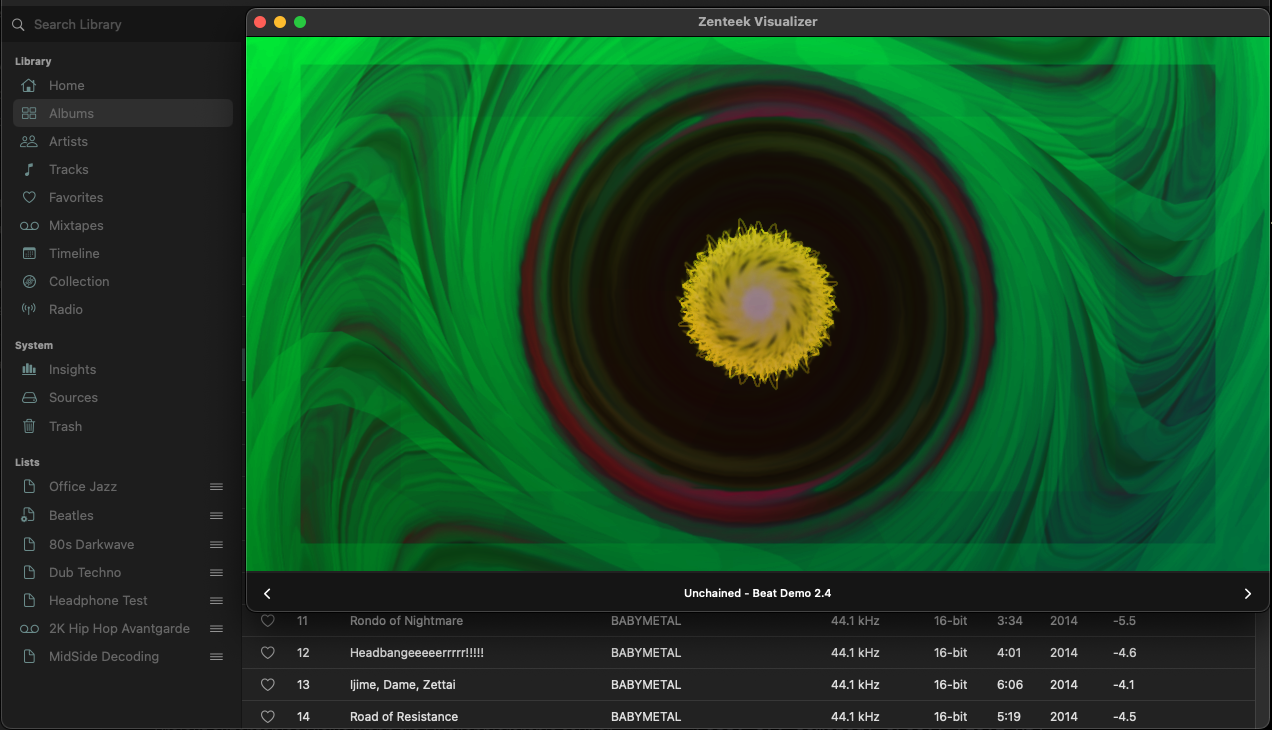Toggle heart on Headbangeeeeerrrrr!!!!! track
Screen dimensions: 1272x730
pos(268,653)
